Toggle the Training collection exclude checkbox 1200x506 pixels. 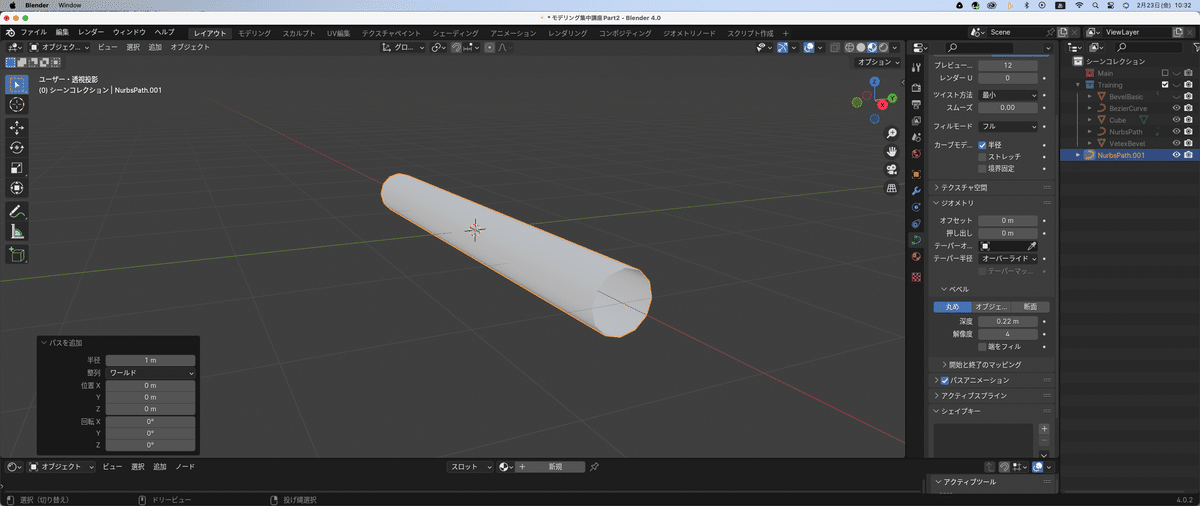(x=1165, y=85)
